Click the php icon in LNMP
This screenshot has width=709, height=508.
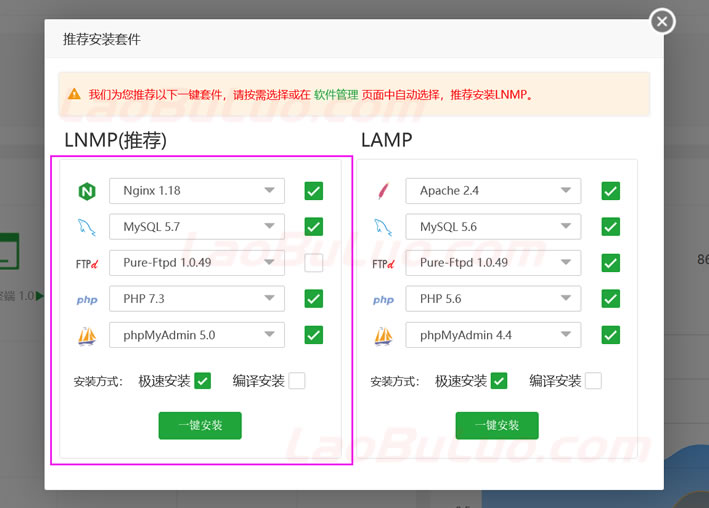87,300
